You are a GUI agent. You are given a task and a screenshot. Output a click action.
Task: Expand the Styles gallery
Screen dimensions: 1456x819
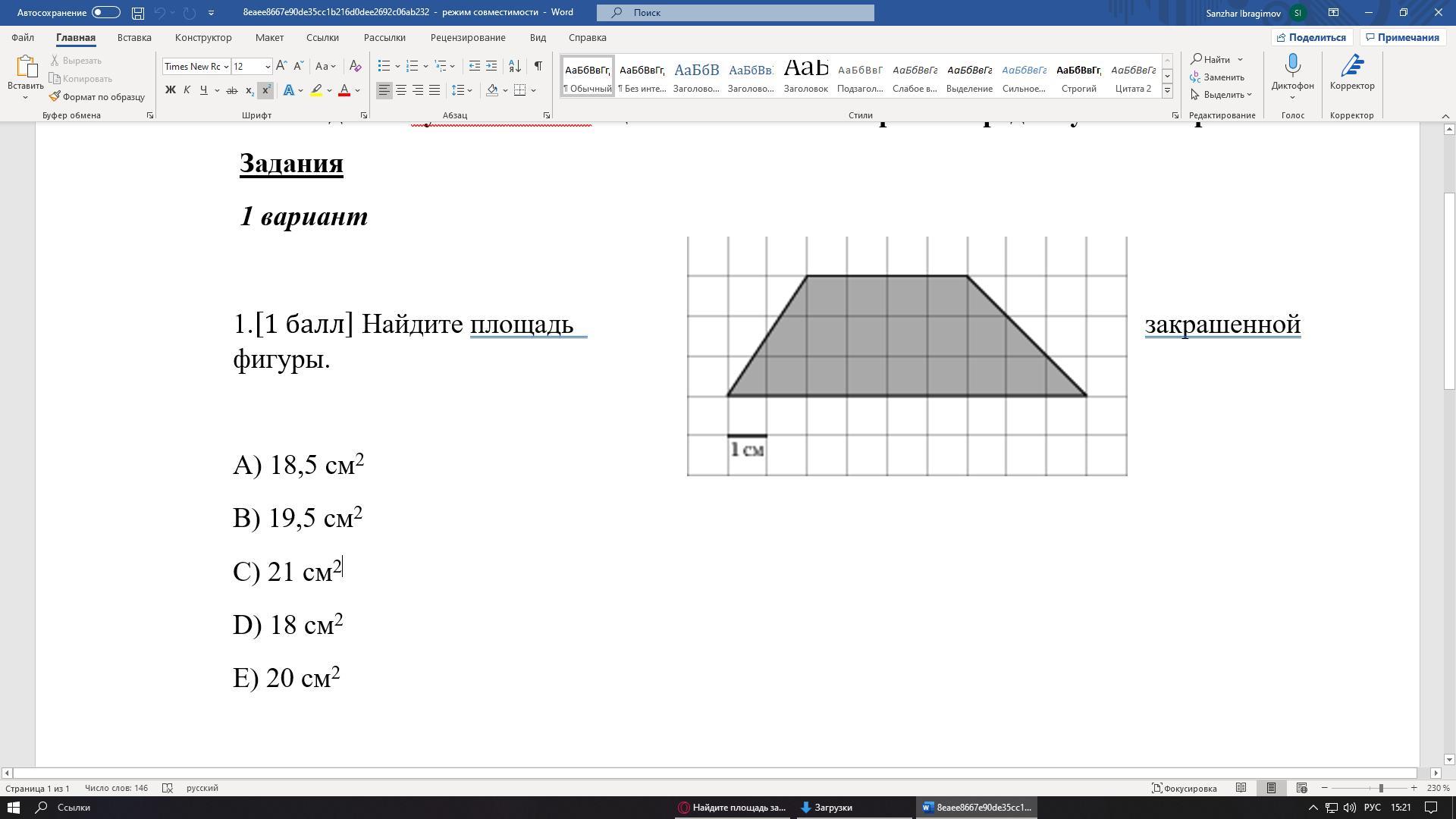[x=1167, y=91]
